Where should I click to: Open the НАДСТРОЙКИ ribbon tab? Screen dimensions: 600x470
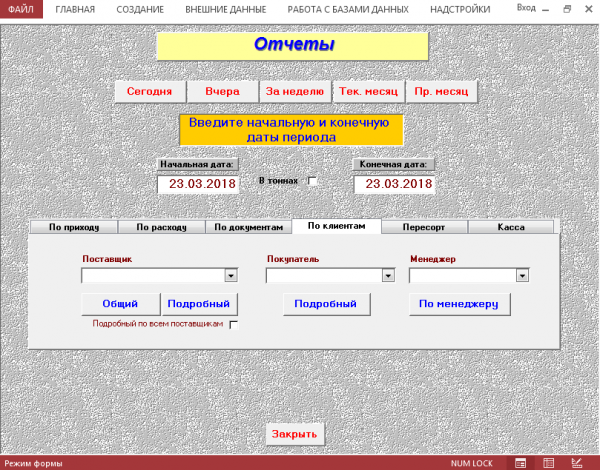tap(460, 9)
